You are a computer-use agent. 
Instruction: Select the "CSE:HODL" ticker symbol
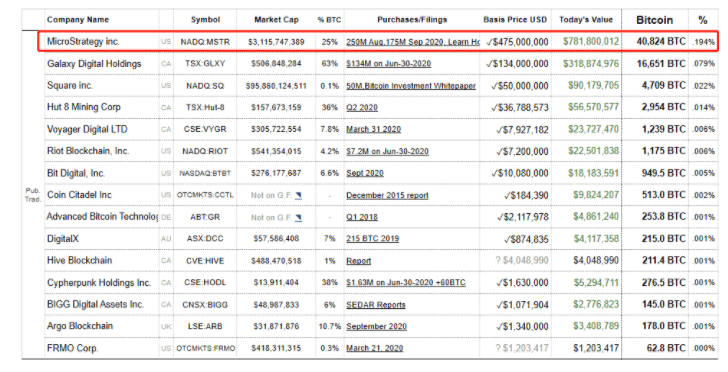coord(205,282)
